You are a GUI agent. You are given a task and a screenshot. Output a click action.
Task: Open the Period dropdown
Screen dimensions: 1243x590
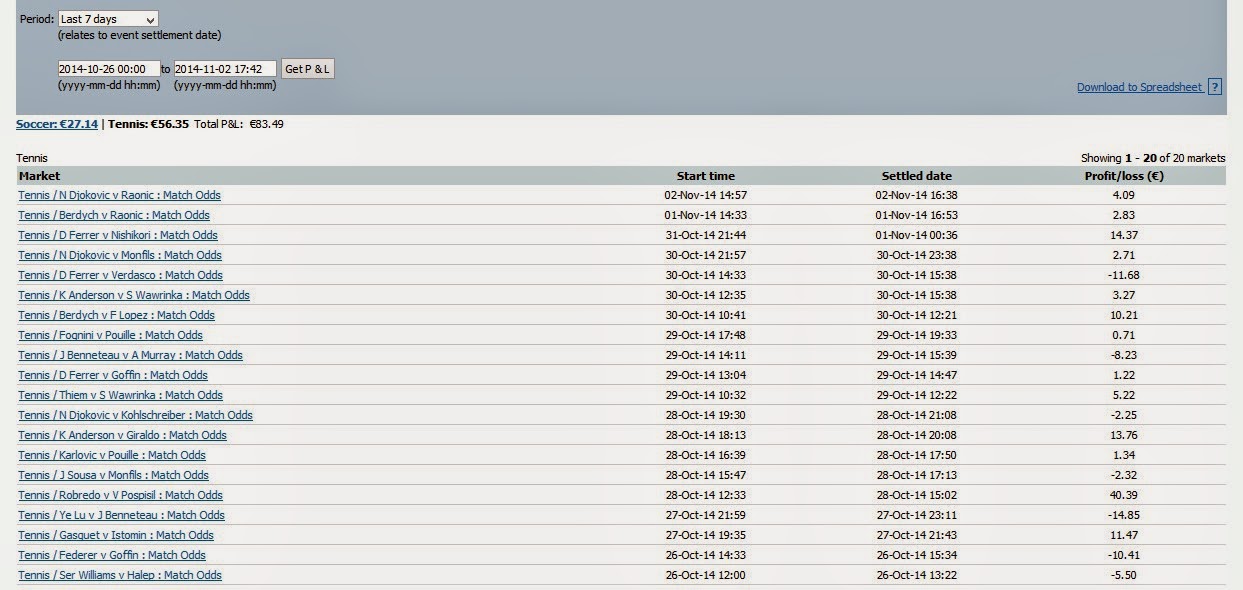(x=108, y=19)
